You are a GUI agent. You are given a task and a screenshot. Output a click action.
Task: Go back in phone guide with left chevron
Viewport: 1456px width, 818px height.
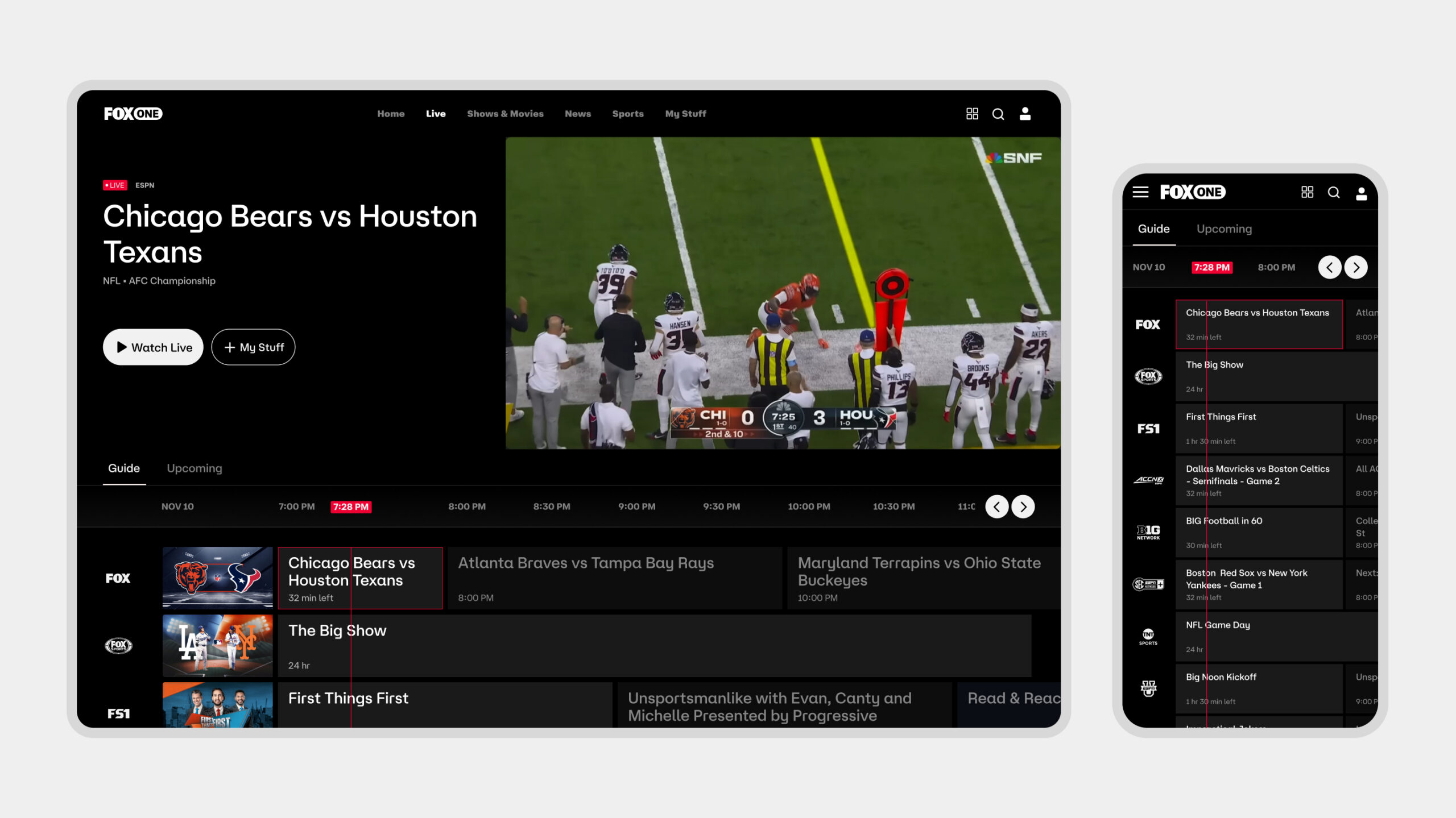[x=1329, y=267]
